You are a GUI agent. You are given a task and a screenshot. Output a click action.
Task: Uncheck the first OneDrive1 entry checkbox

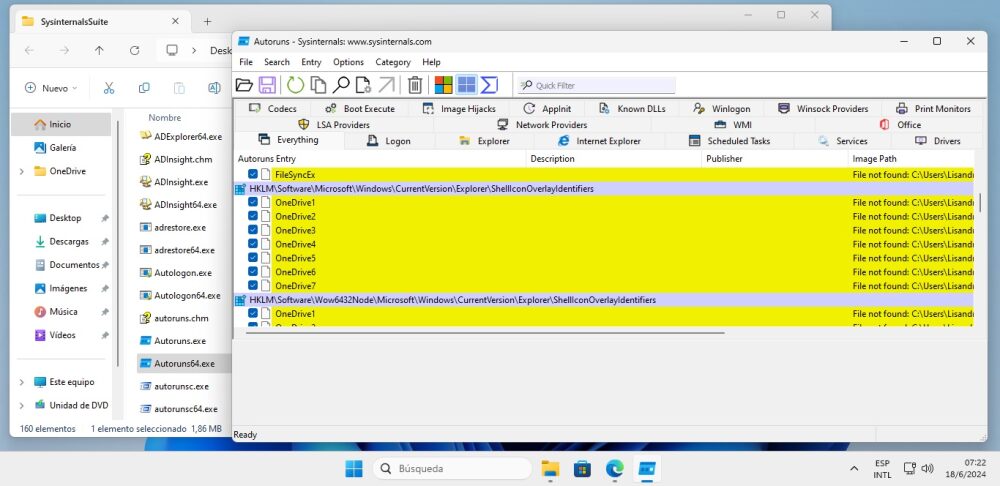pos(253,202)
